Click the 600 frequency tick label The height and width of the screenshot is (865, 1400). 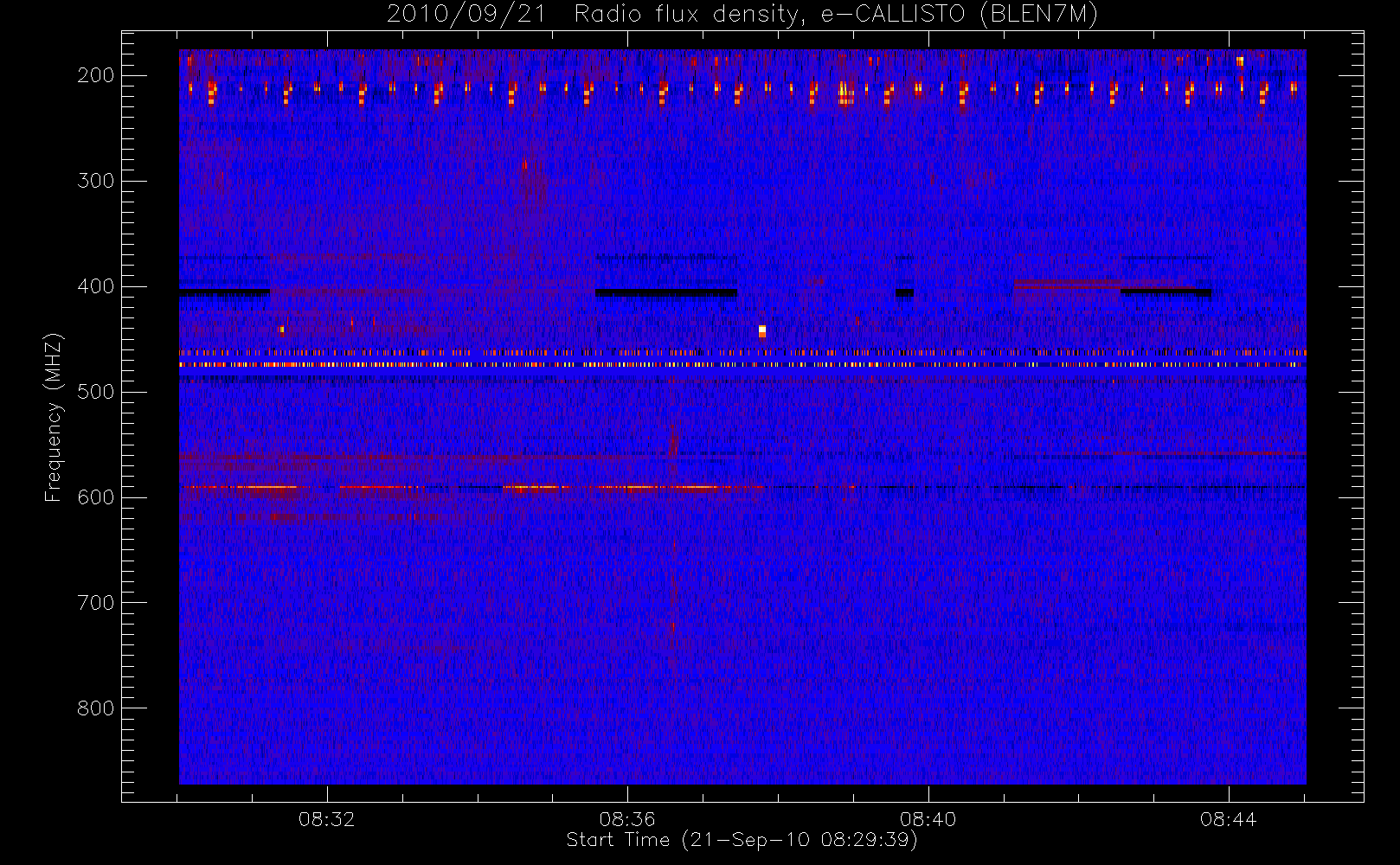96,497
